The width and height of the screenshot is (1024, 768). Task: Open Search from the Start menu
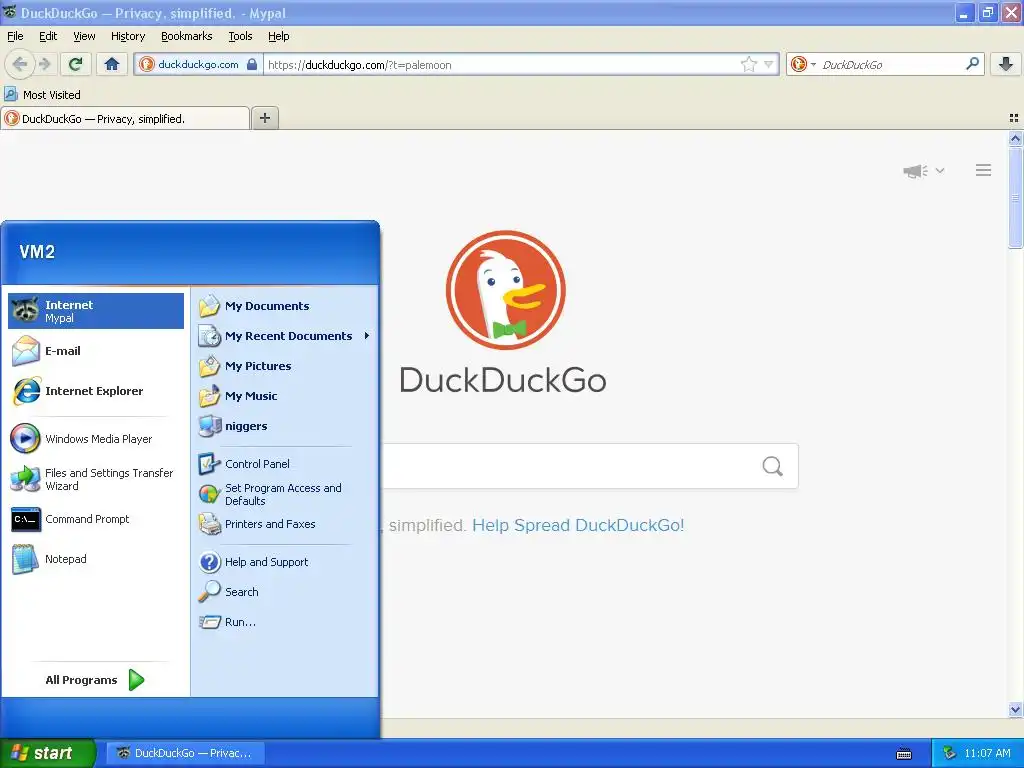(x=284, y=592)
